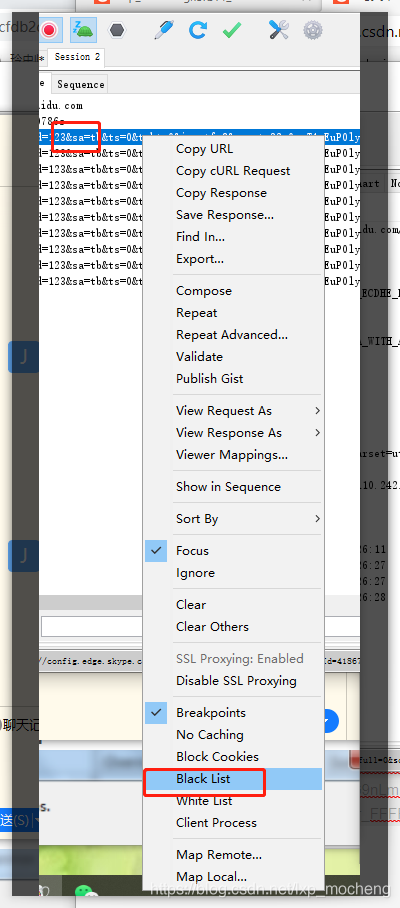
Task: Open the gear settings icon
Action: pos(313,30)
